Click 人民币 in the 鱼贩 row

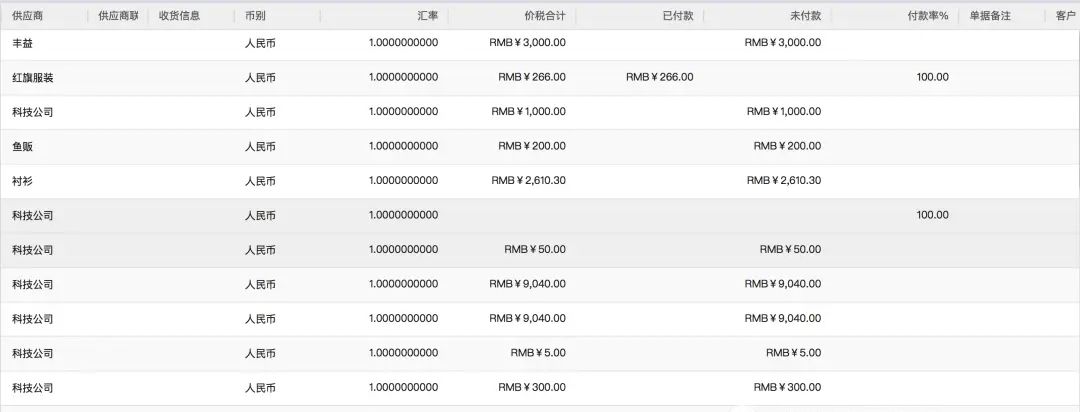(x=260, y=146)
